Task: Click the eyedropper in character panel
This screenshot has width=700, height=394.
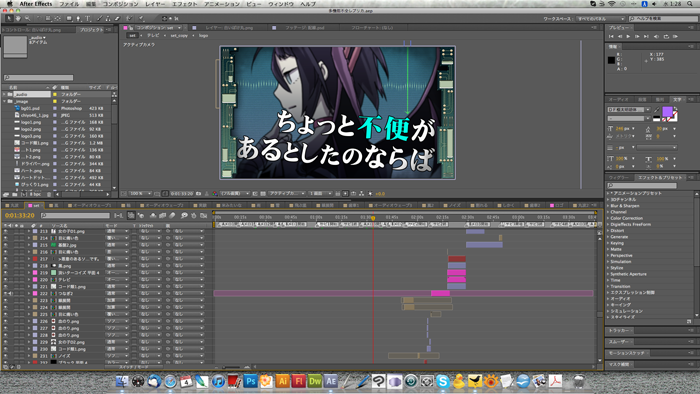Action: pos(657,109)
